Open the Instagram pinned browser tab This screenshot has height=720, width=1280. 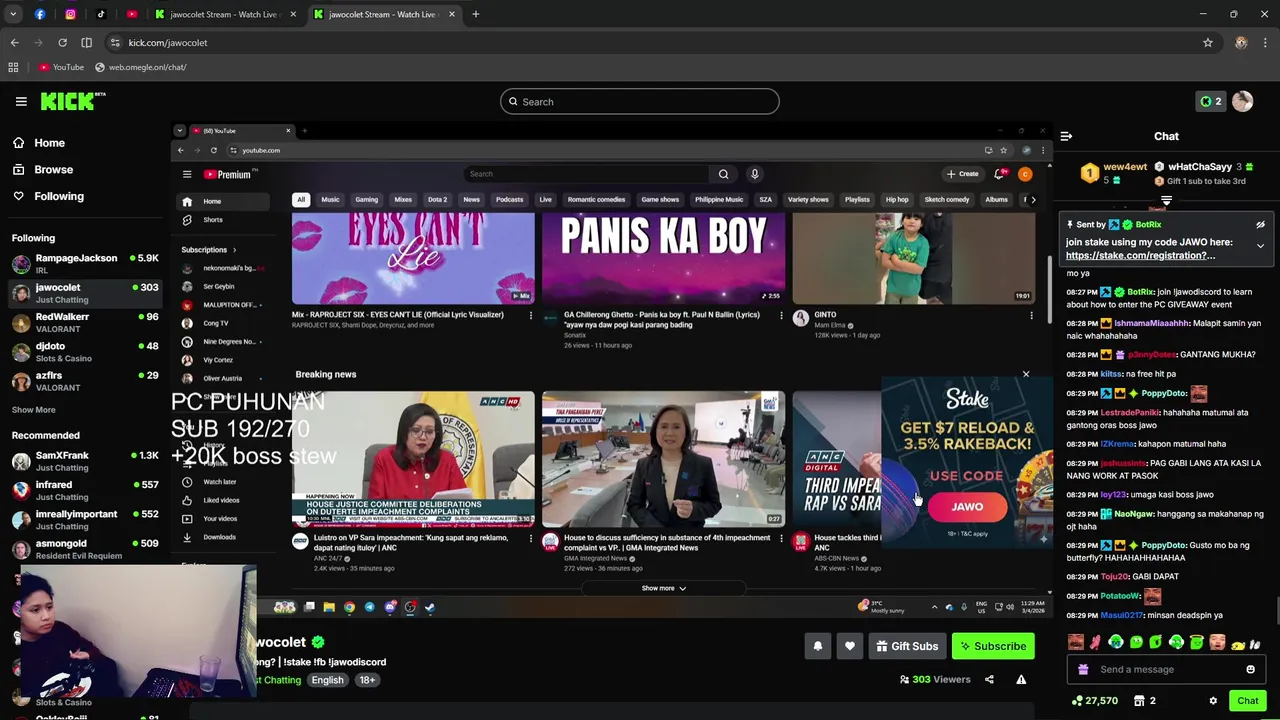[x=70, y=14]
